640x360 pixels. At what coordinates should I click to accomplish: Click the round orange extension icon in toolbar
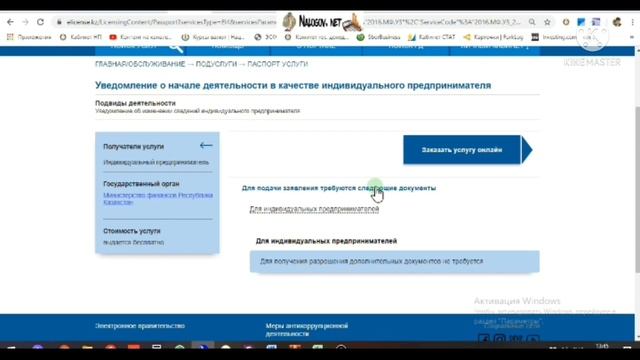click(566, 22)
